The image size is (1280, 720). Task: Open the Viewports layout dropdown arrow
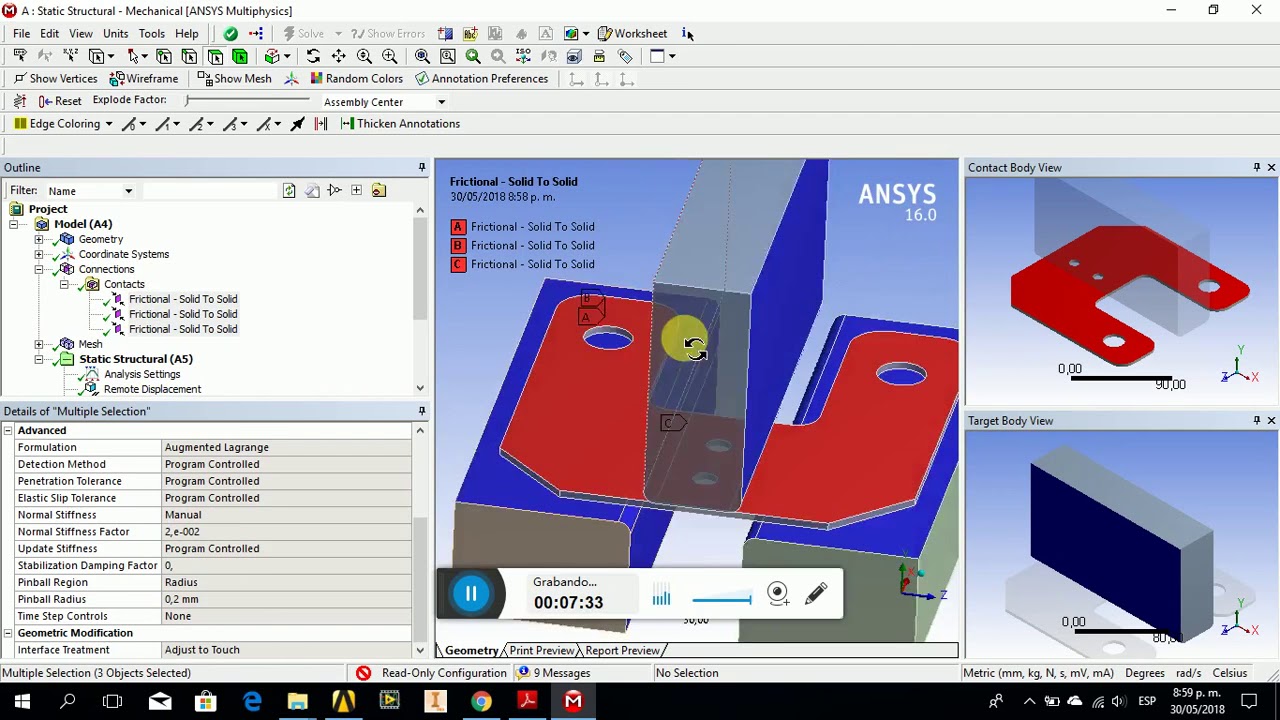[672, 56]
